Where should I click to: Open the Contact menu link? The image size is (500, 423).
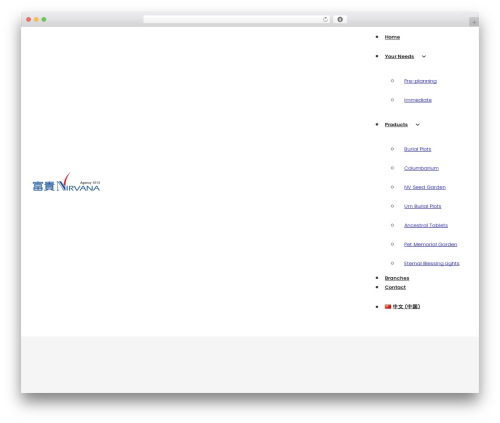click(x=395, y=287)
